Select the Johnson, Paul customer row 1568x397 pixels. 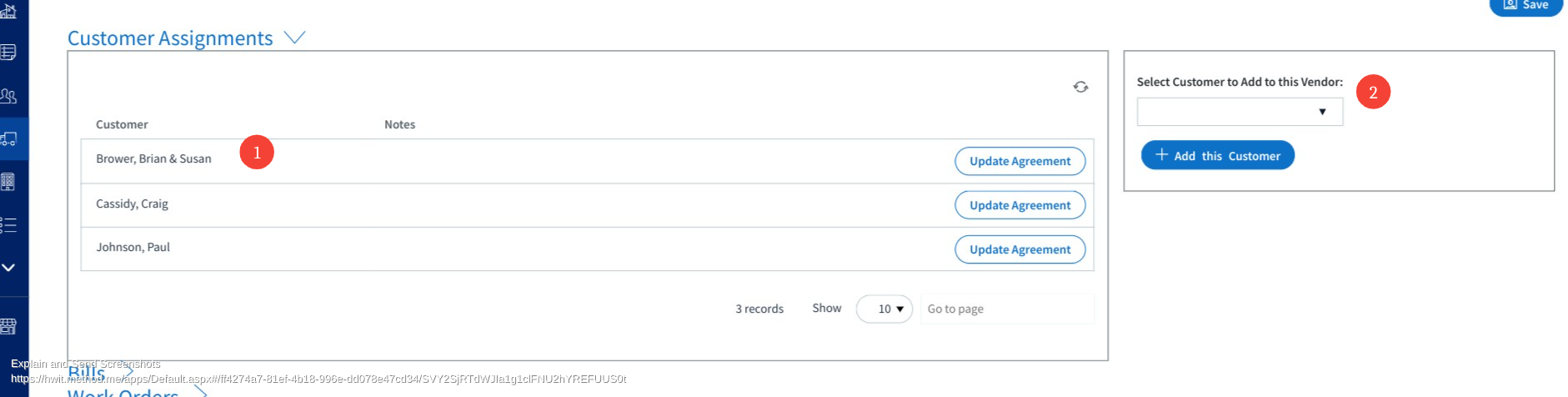587,249
